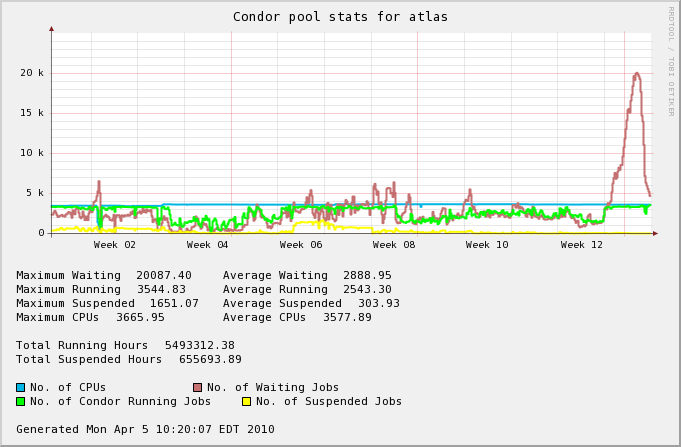Click the 'No. of Waiting Jobs' legend label
Image resolution: width=681 pixels, height=447 pixels.
273,387
